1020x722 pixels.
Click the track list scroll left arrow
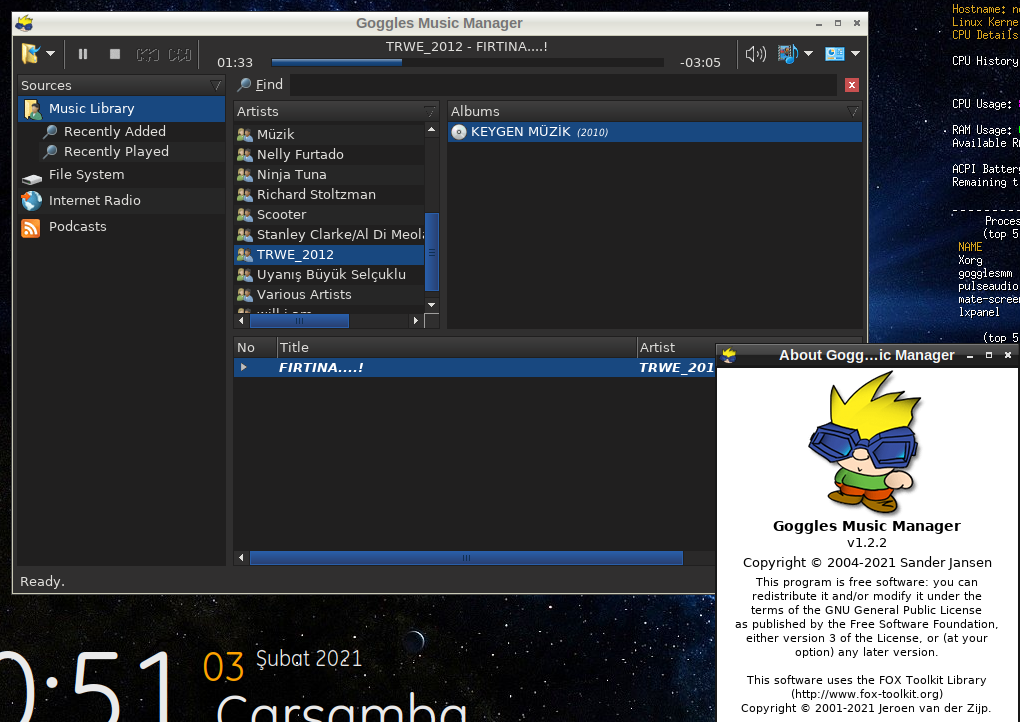(x=241, y=557)
